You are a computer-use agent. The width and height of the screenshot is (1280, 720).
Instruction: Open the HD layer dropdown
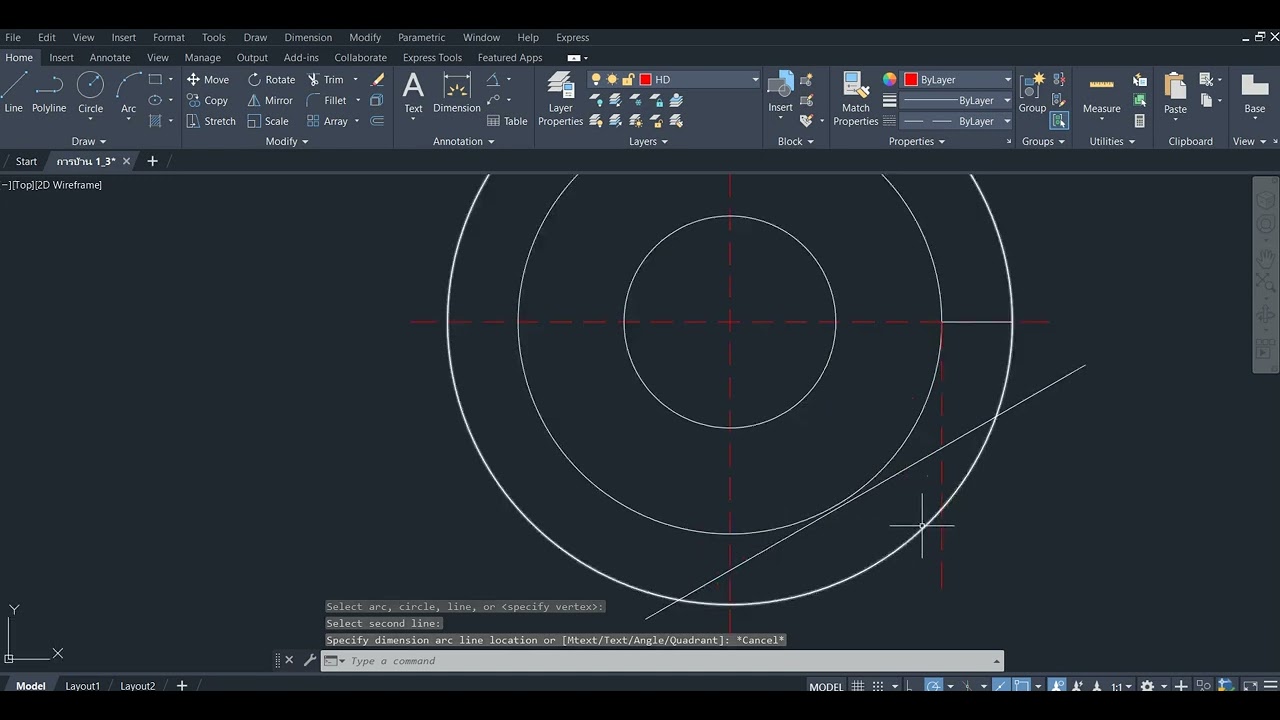pos(755,79)
